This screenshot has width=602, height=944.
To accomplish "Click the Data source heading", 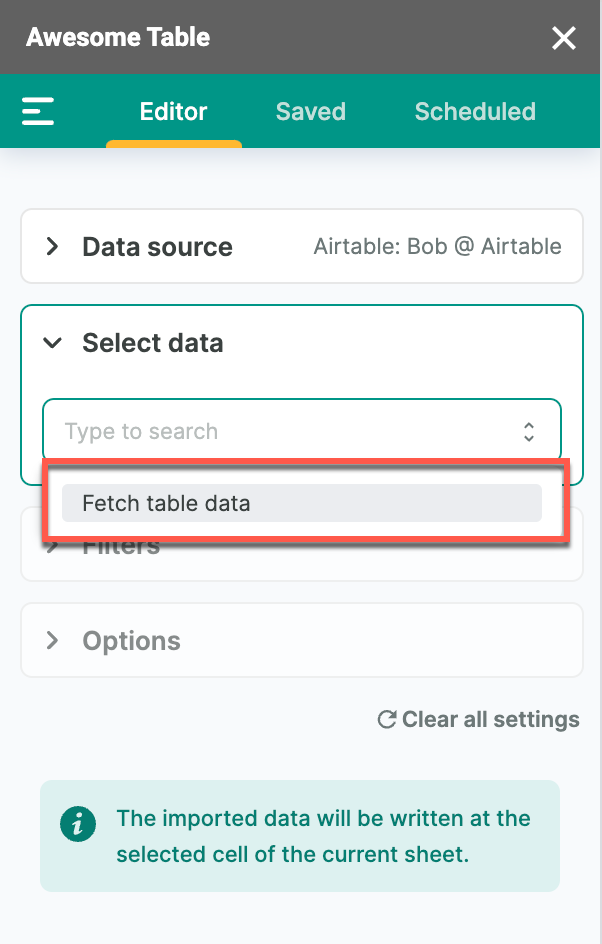I will coord(157,247).
